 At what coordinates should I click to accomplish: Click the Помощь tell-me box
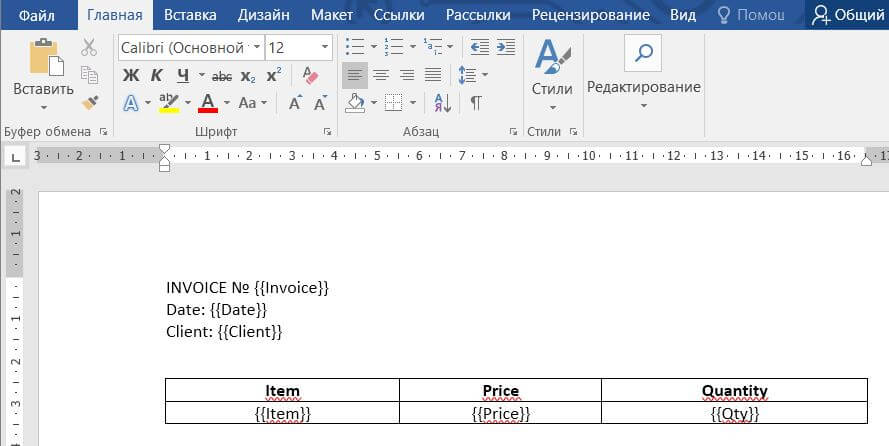pos(751,15)
